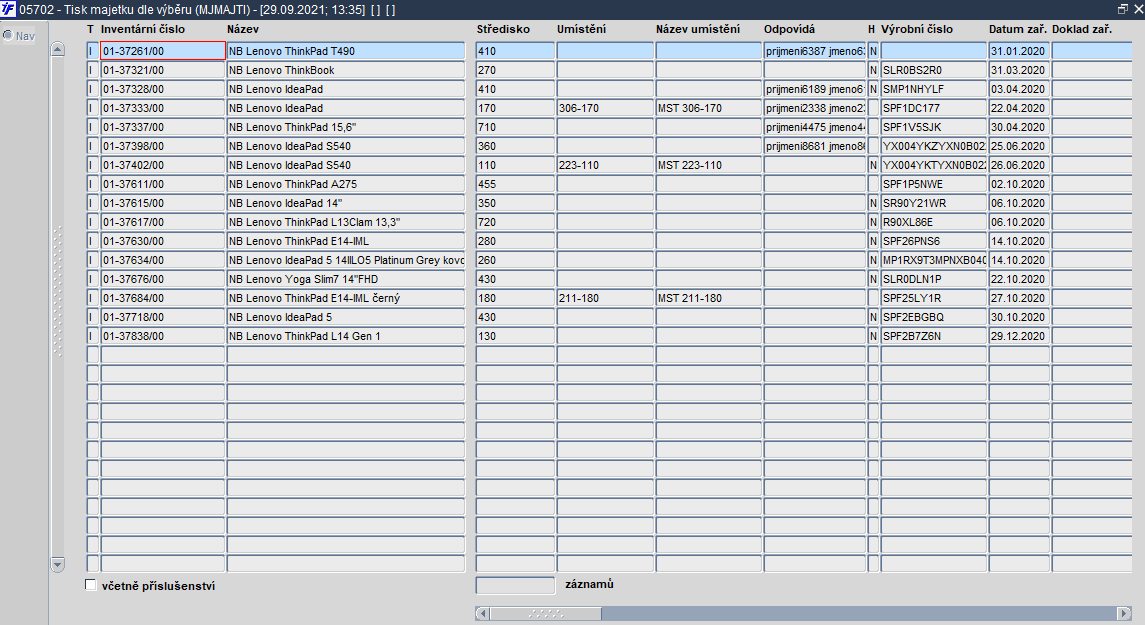Click inventory number 01-37328/00

[x=163, y=89]
